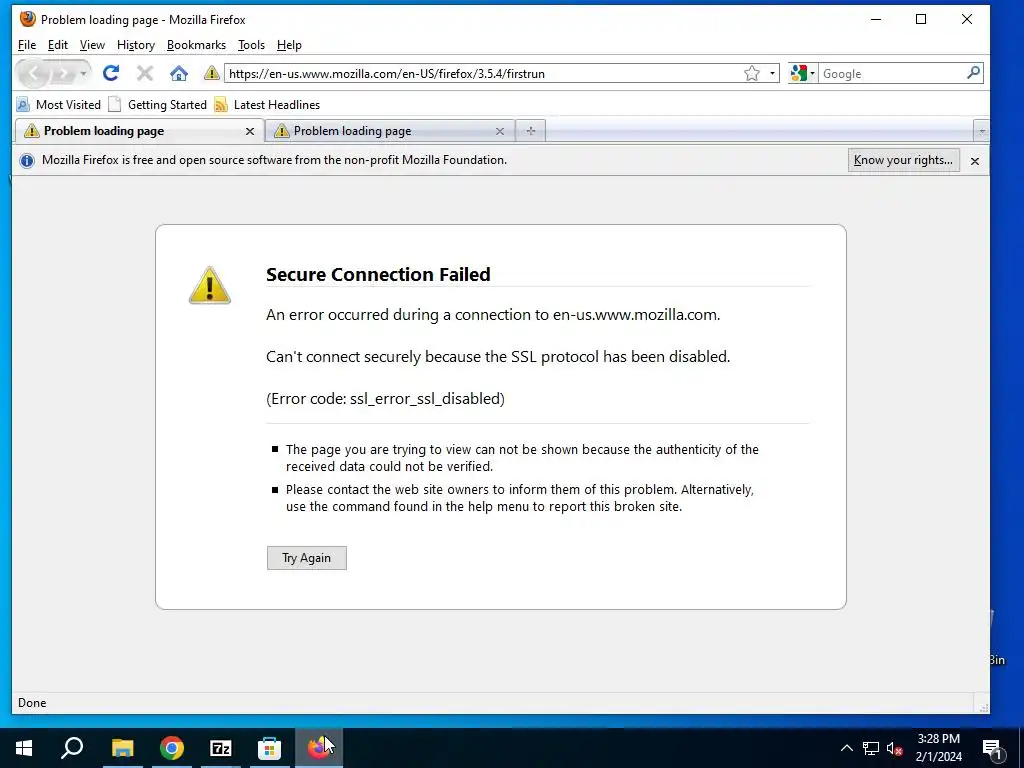Open the View menu
This screenshot has width=1024, height=768.
92,45
